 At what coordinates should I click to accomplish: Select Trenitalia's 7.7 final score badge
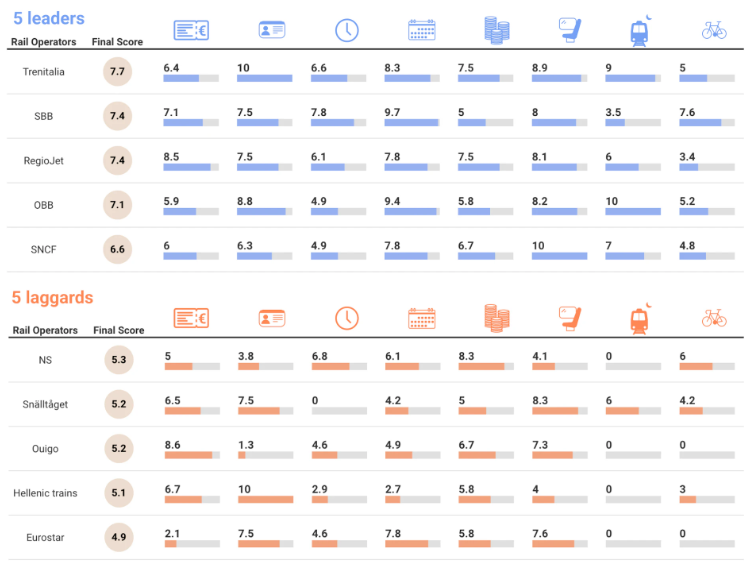[117, 72]
